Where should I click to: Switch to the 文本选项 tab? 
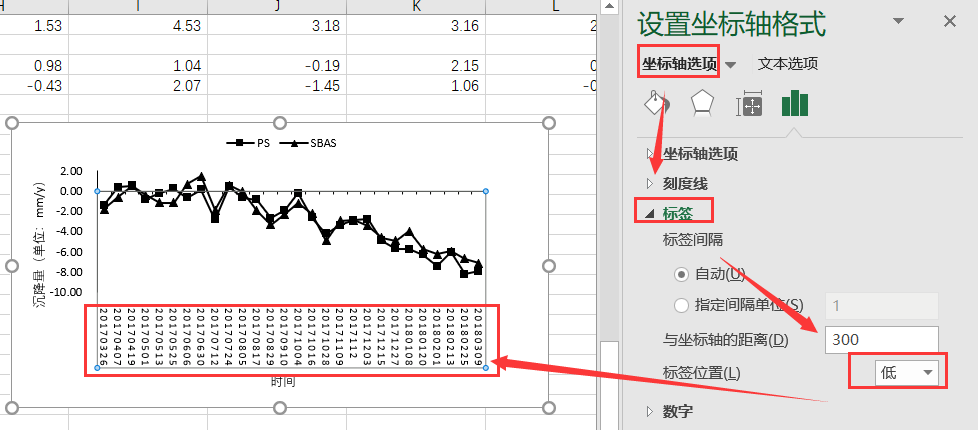click(788, 64)
